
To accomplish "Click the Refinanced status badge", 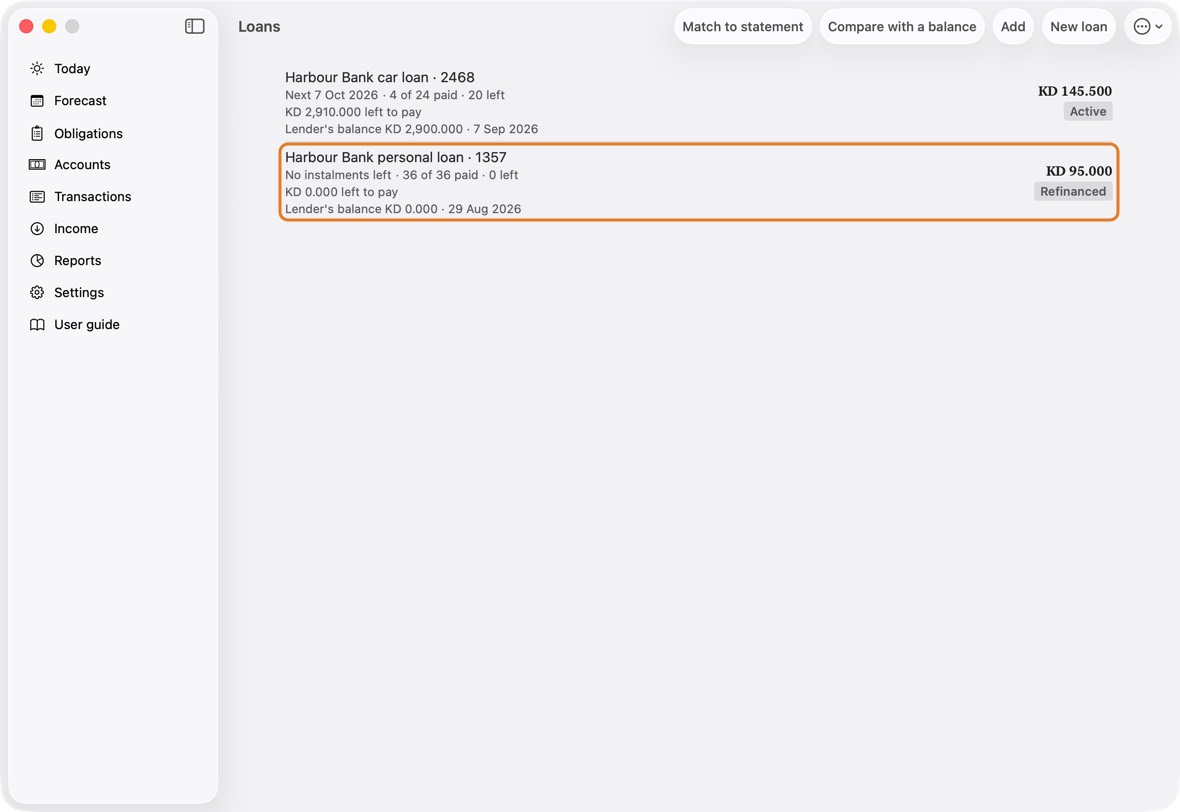I will coord(1073,191).
